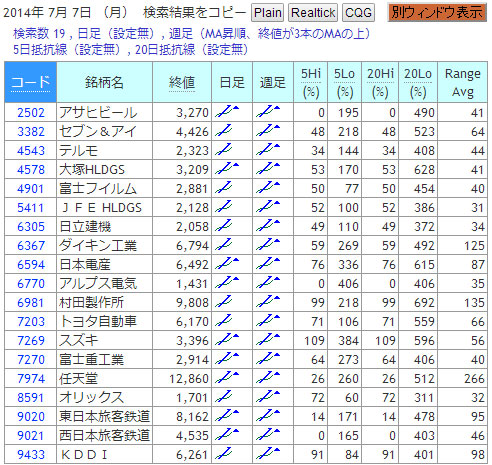This screenshot has height=465, width=492.
Task: Open stock code 6594 link
Action: [31, 265]
